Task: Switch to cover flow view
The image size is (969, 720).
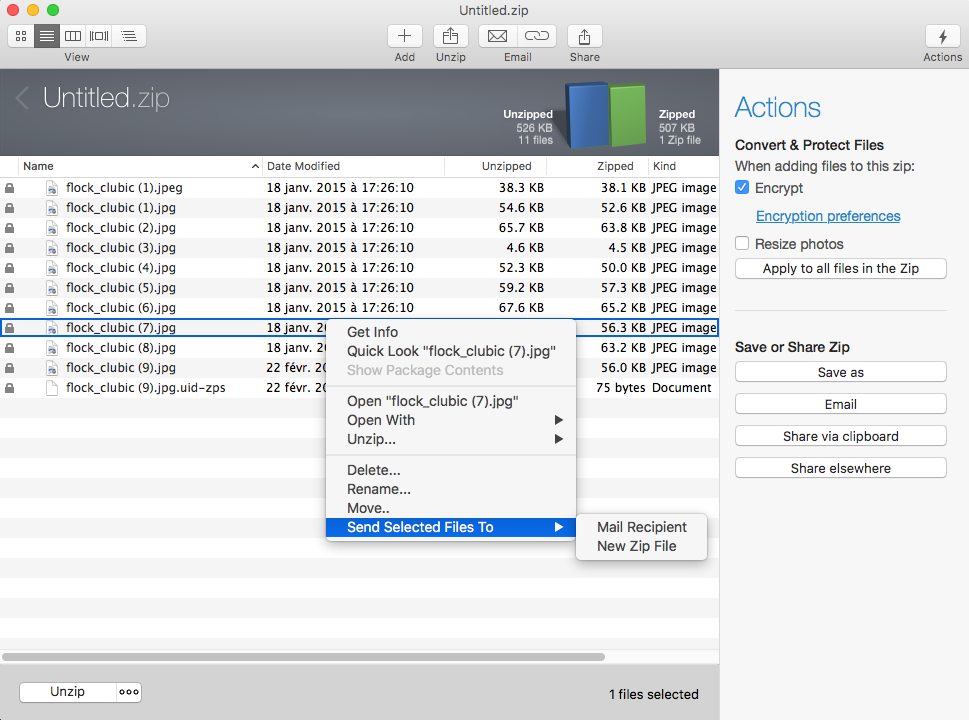Action: click(99, 36)
